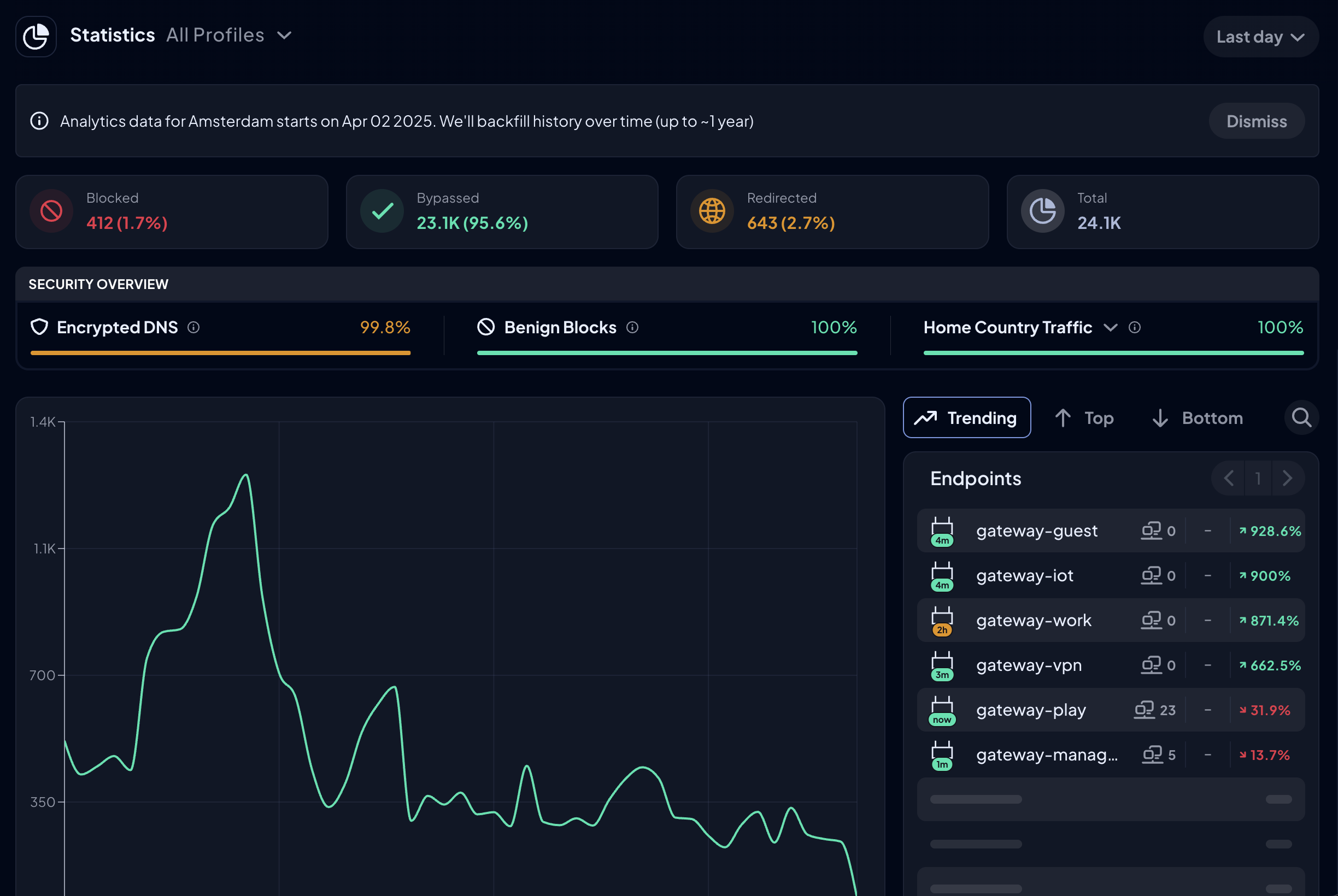Click the orange Redirected globe icon

[x=712, y=211]
